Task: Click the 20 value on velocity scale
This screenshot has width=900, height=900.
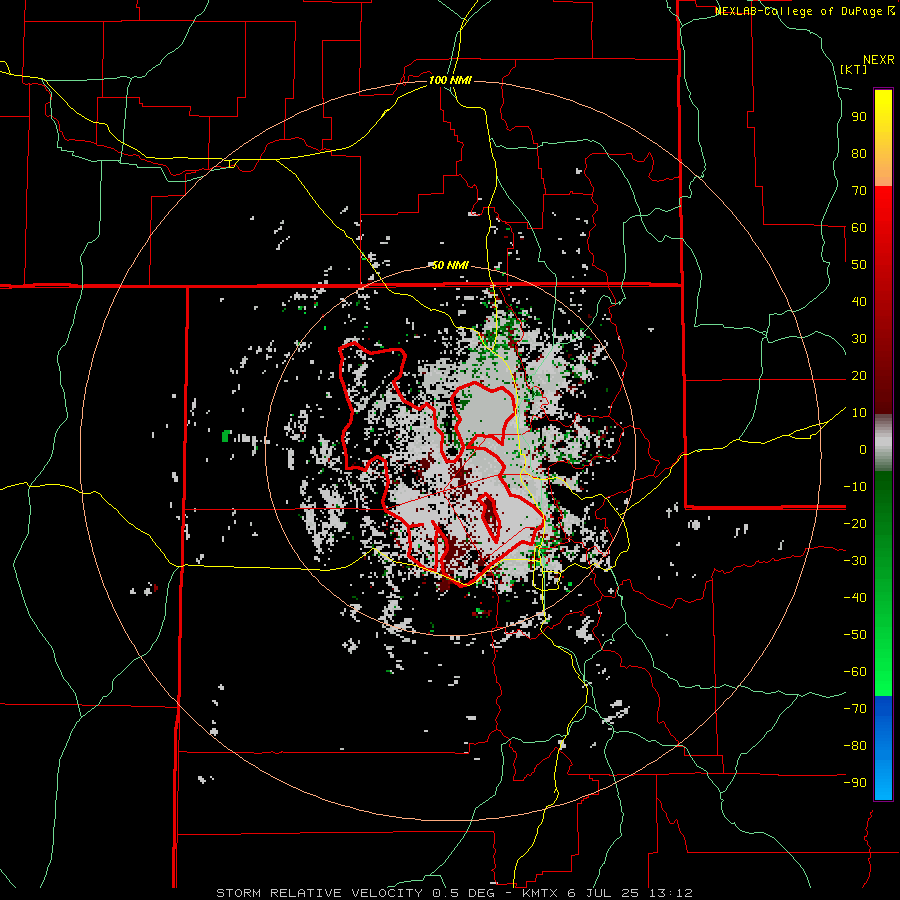Action: [859, 376]
